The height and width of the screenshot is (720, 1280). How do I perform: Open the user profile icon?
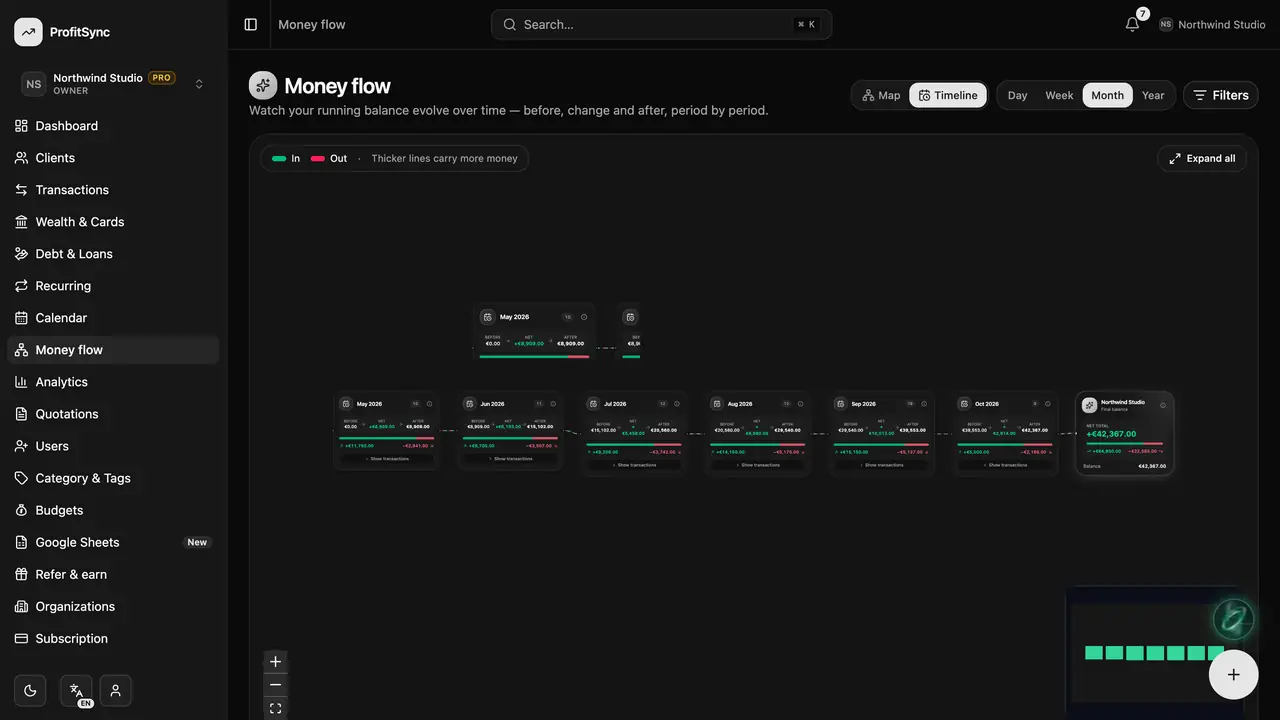[116, 690]
